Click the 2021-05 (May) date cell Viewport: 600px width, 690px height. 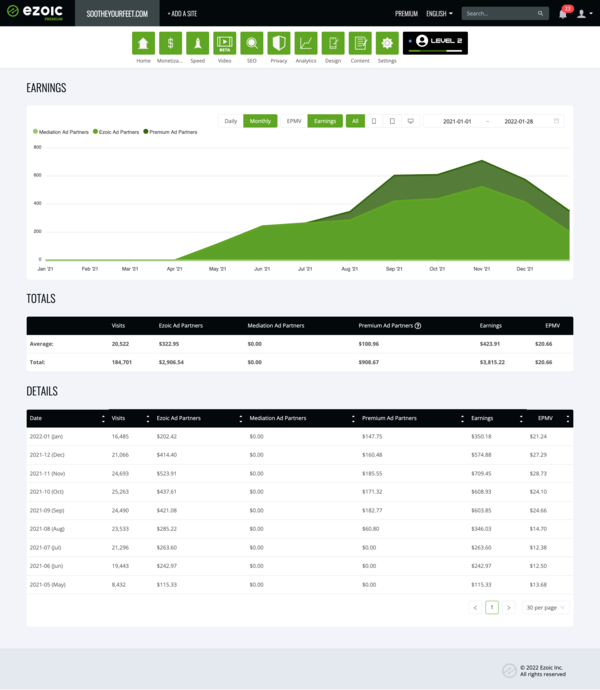pos(48,585)
